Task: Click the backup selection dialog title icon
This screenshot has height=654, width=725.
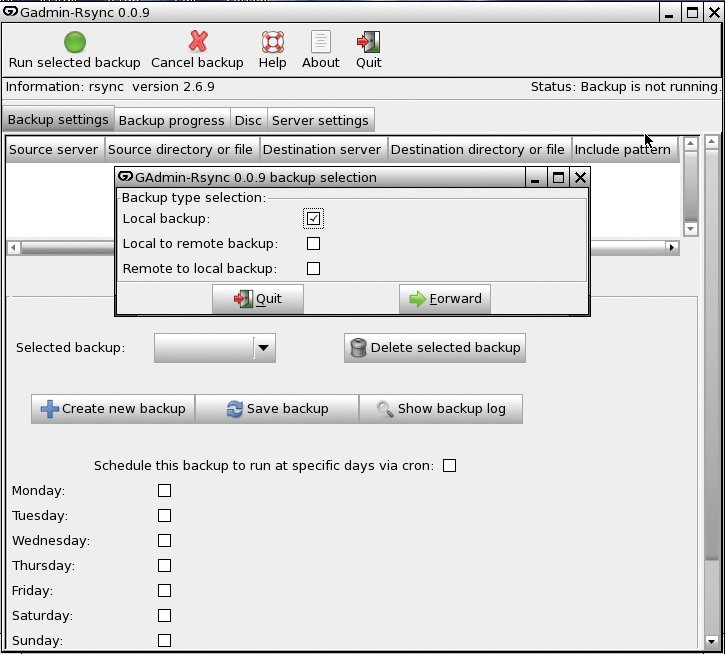Action: tap(125, 177)
